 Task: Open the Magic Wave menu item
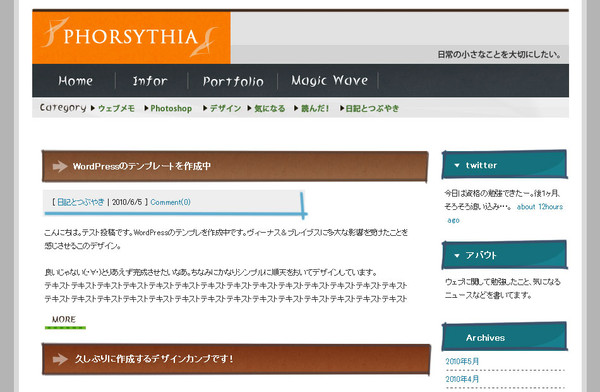329,80
